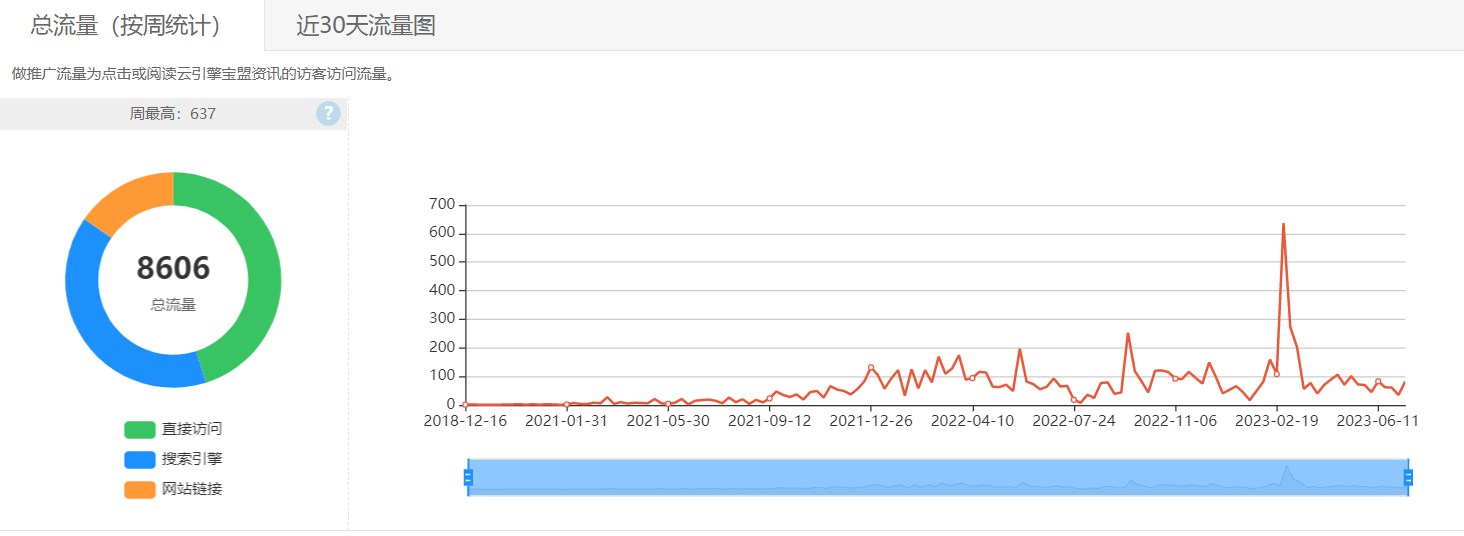
Task: Select the 总流量(按周统计) tab
Action: [x=126, y=26]
